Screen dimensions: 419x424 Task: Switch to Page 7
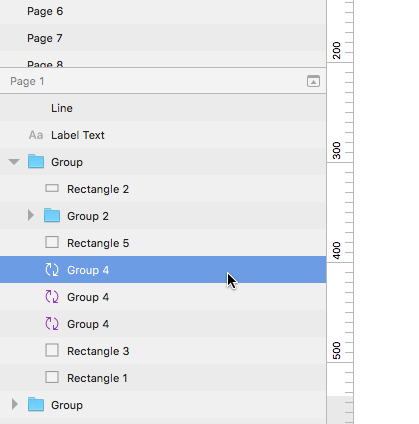(163, 38)
